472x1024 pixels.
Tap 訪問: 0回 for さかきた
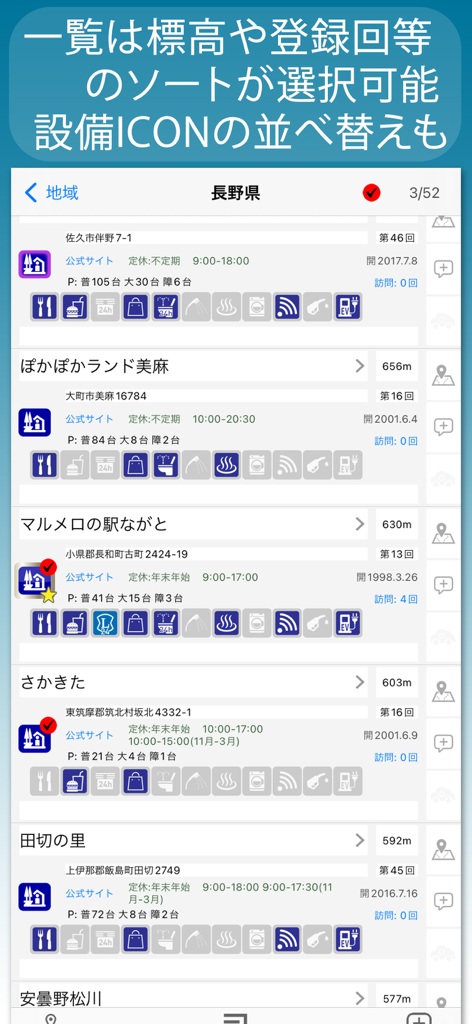(x=396, y=757)
